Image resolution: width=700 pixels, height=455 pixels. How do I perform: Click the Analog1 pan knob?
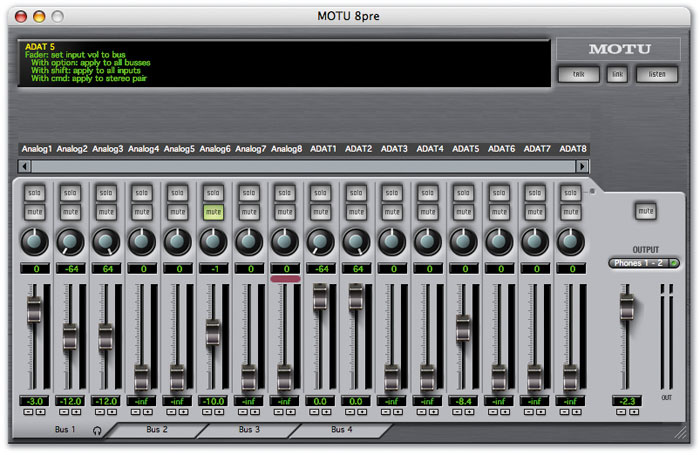click(34, 240)
